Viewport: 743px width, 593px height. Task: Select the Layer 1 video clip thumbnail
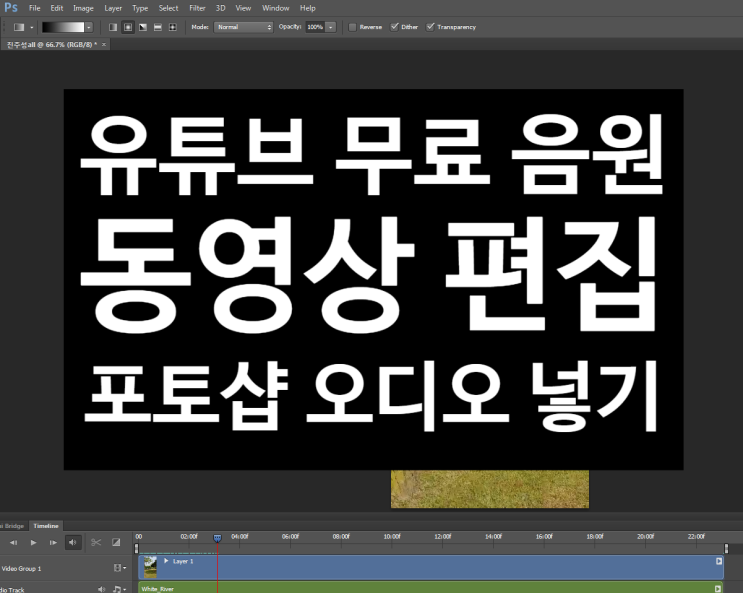[x=150, y=567]
